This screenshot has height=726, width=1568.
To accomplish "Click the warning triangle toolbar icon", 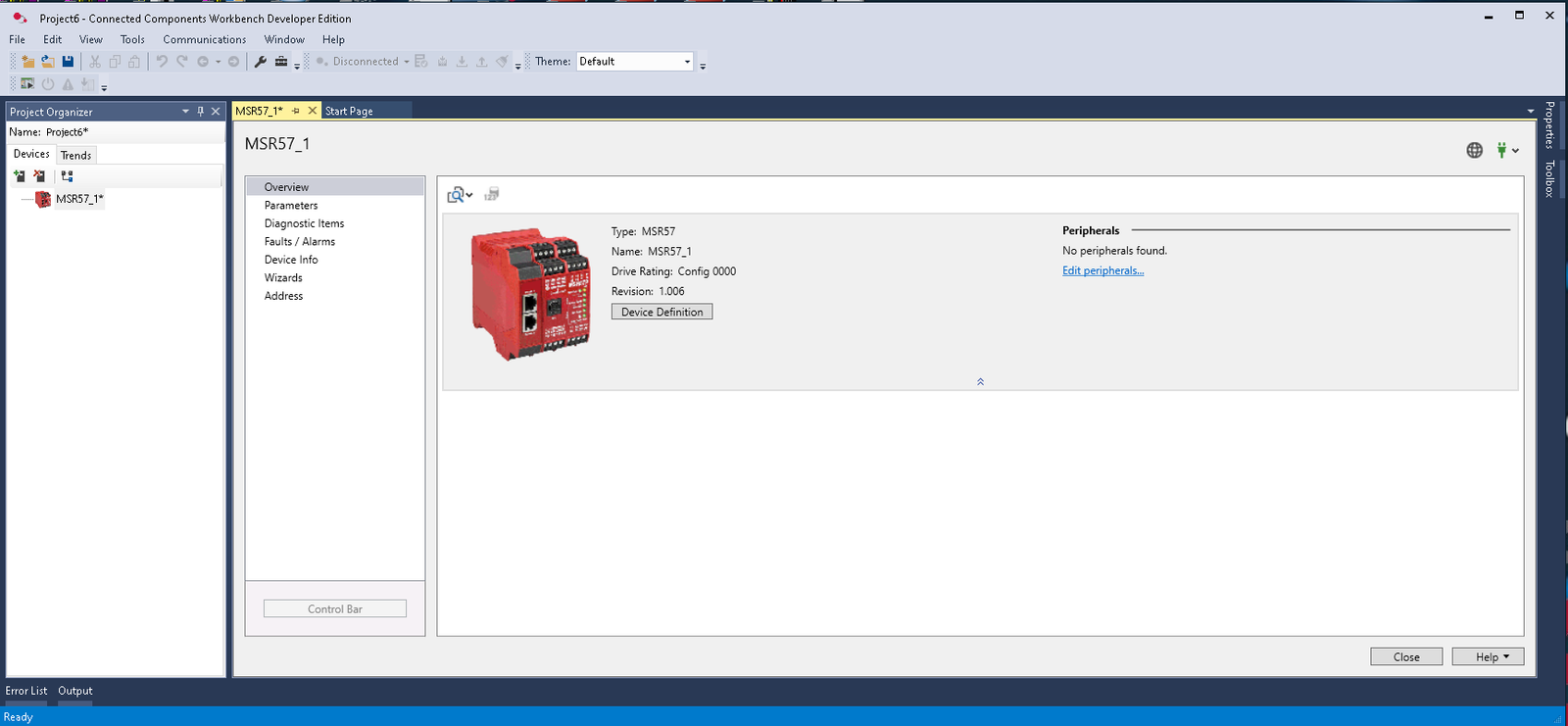I will pyautogui.click(x=68, y=84).
